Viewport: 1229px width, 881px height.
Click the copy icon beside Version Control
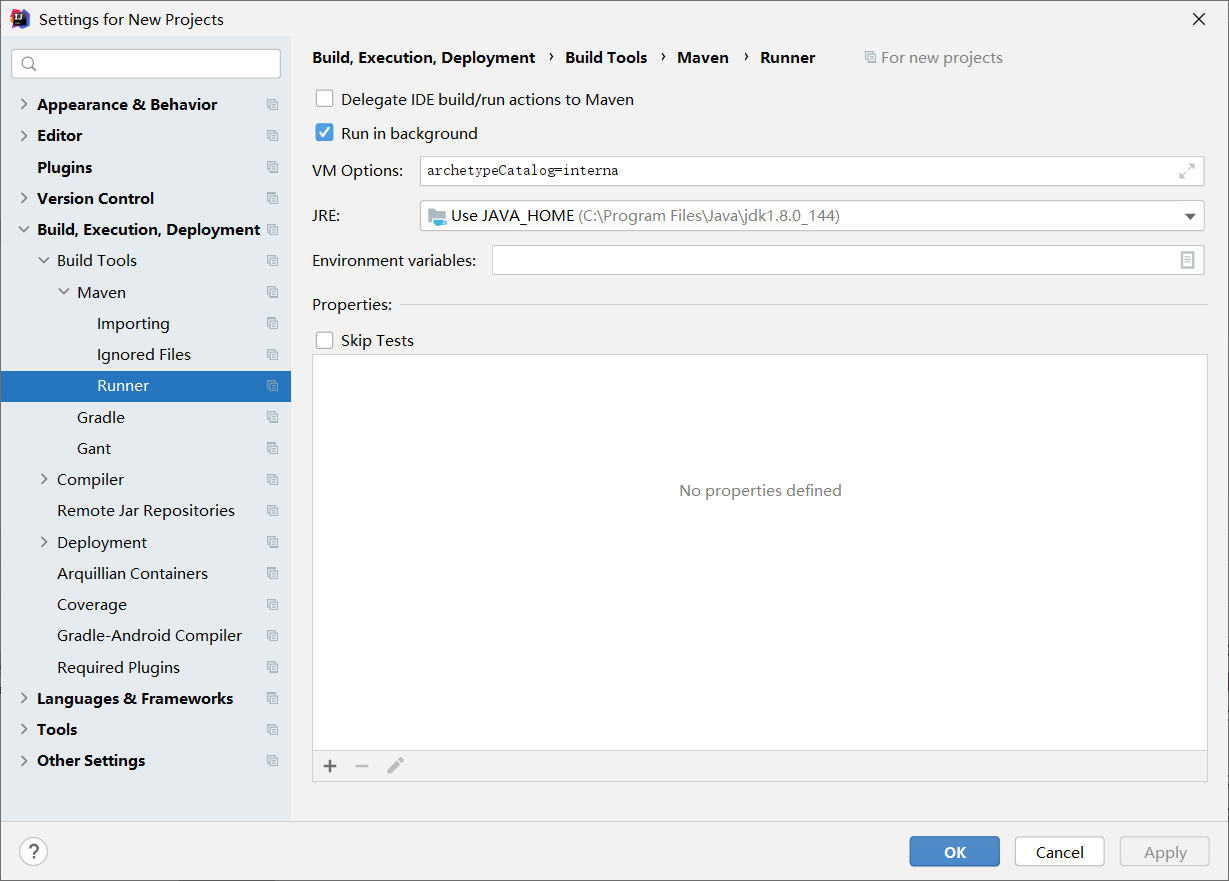272,198
